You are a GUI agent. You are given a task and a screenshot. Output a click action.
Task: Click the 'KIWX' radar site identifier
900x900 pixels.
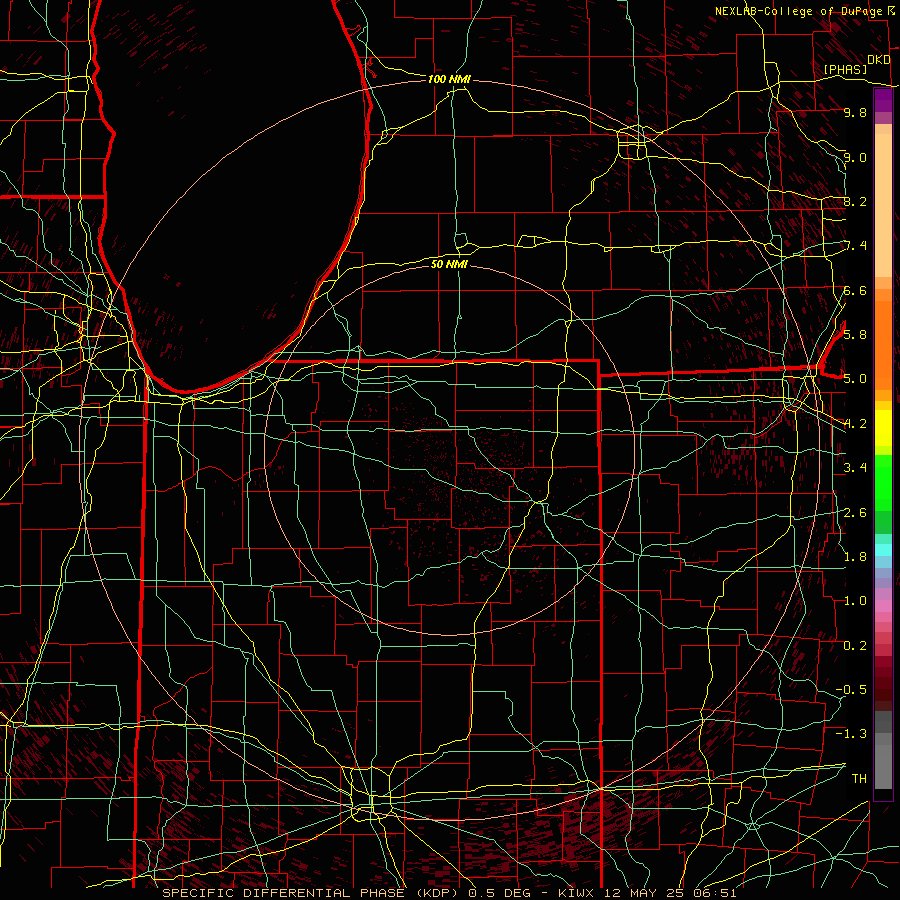pyautogui.click(x=577, y=893)
